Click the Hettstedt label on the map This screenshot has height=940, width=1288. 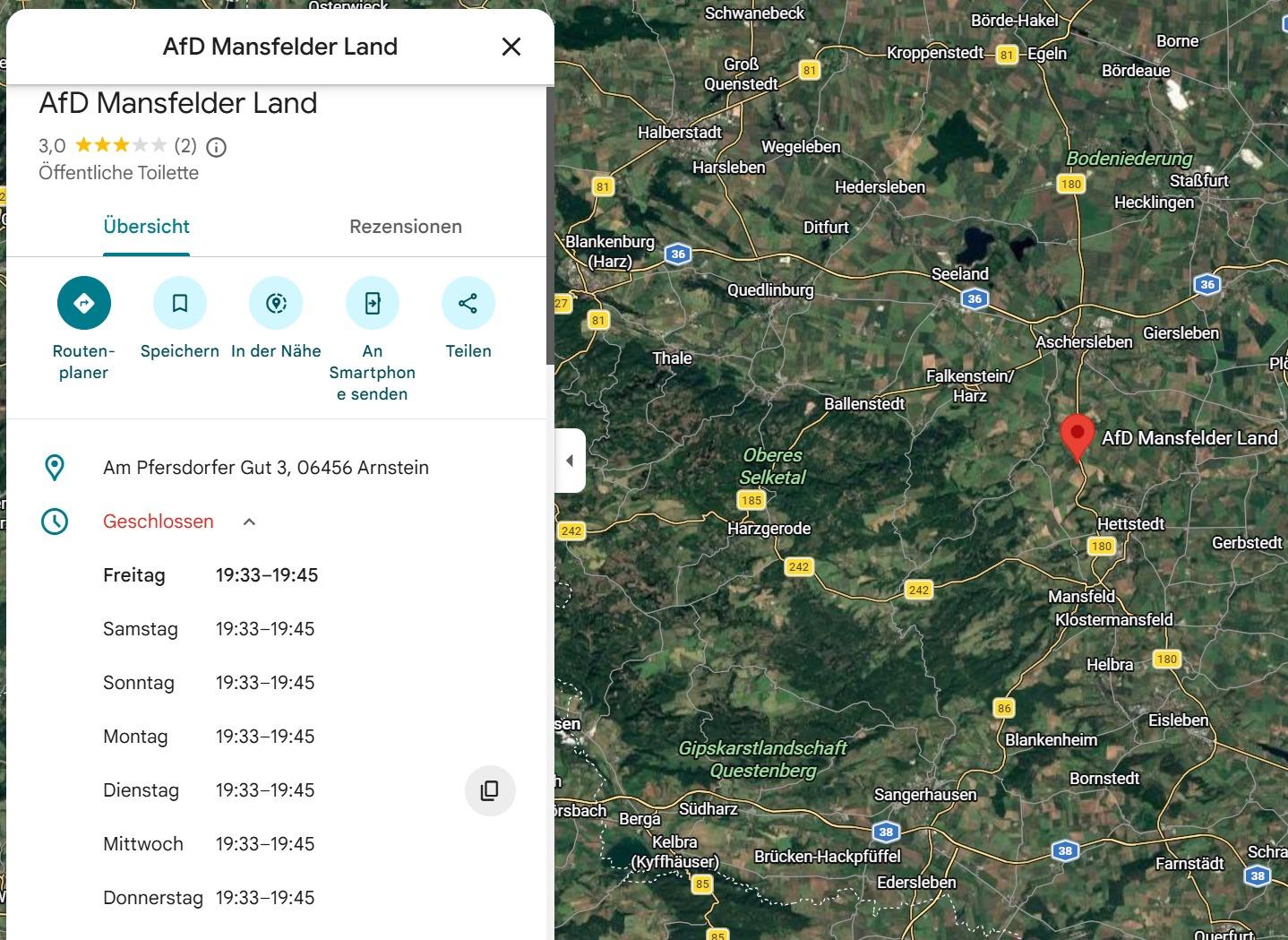coord(1131,524)
